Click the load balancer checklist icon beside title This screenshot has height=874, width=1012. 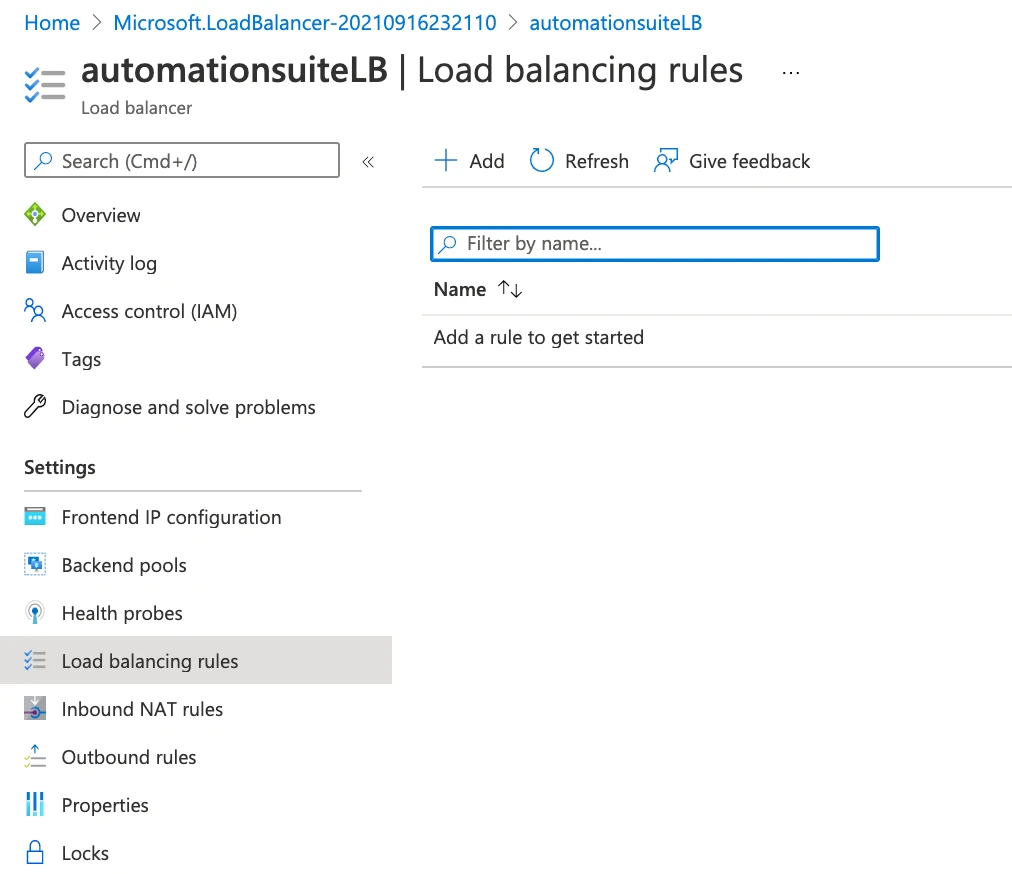pos(45,85)
